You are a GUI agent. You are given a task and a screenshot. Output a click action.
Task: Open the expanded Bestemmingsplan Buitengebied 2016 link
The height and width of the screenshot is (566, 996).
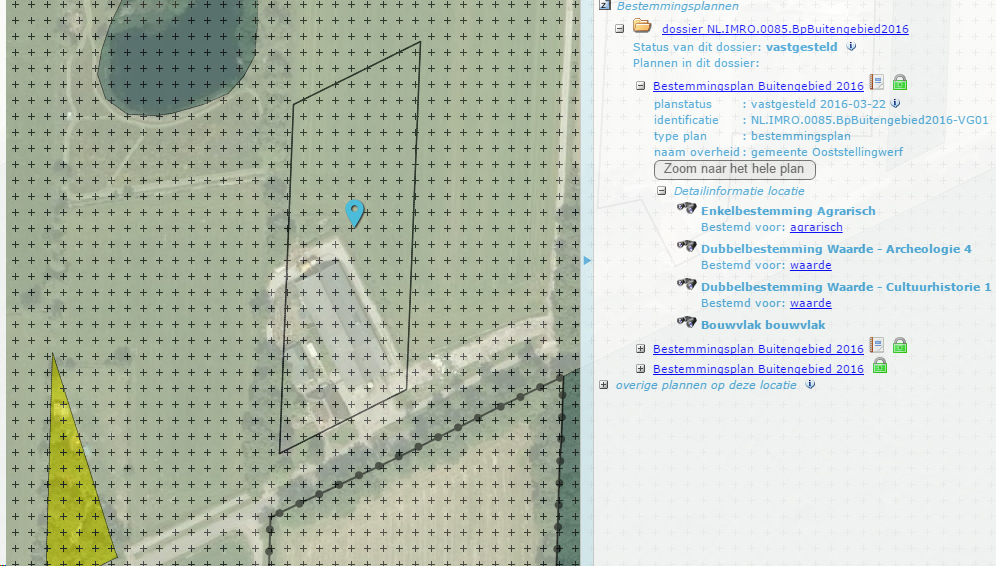(758, 86)
